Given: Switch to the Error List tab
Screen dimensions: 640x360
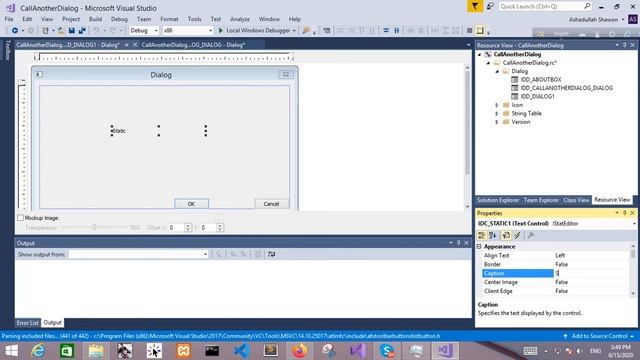Looking at the screenshot, I should coord(27,323).
